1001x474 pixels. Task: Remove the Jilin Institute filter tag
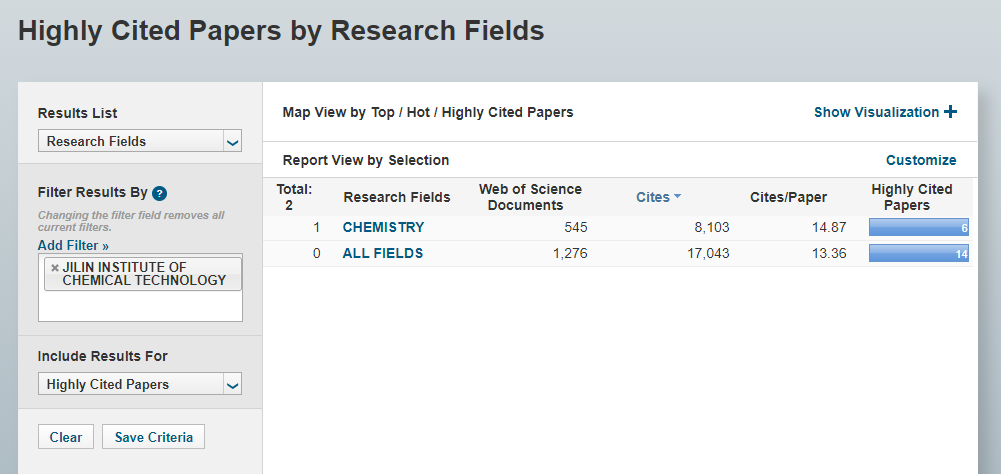(x=55, y=268)
